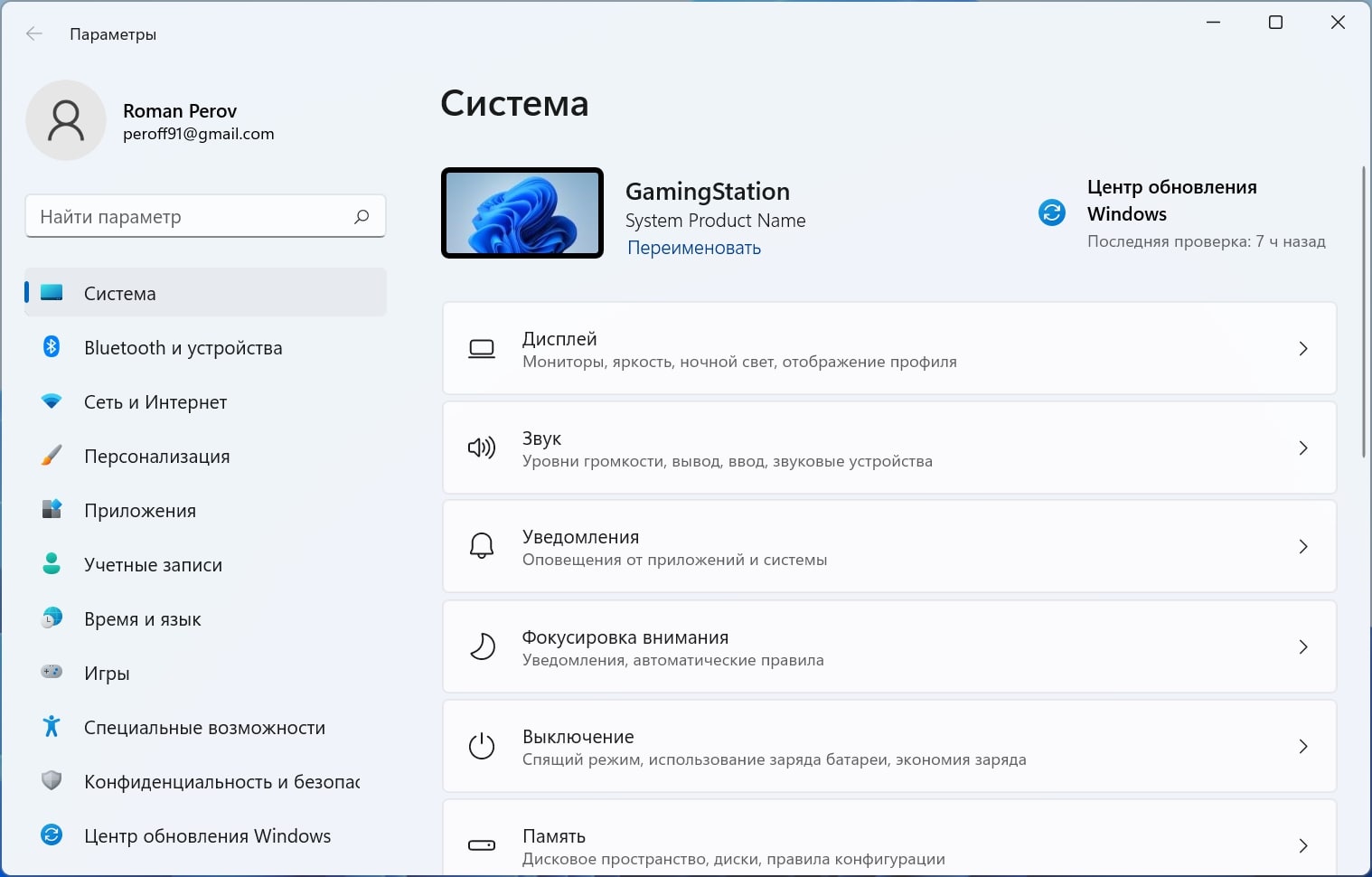Open Центр обновления Windows in the sidebar
1372x877 pixels.
[x=206, y=835]
